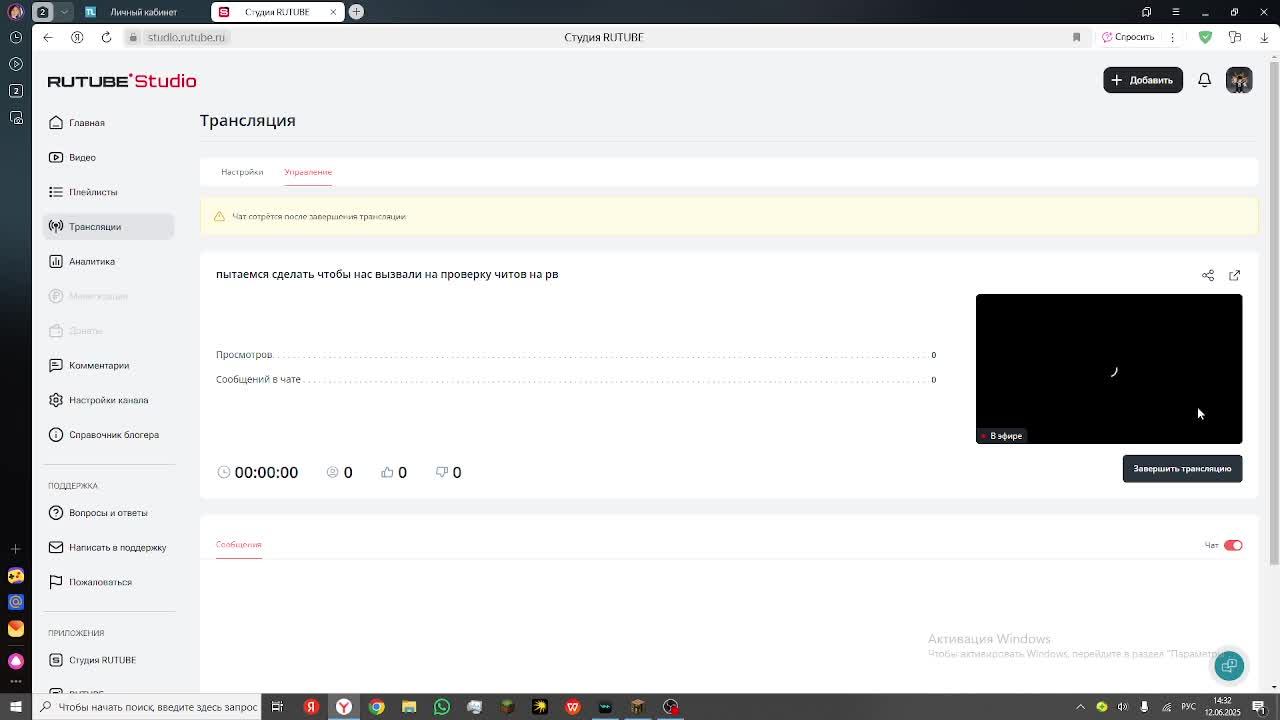Open stream in new window icon
The image size is (1280, 720).
coord(1234,275)
